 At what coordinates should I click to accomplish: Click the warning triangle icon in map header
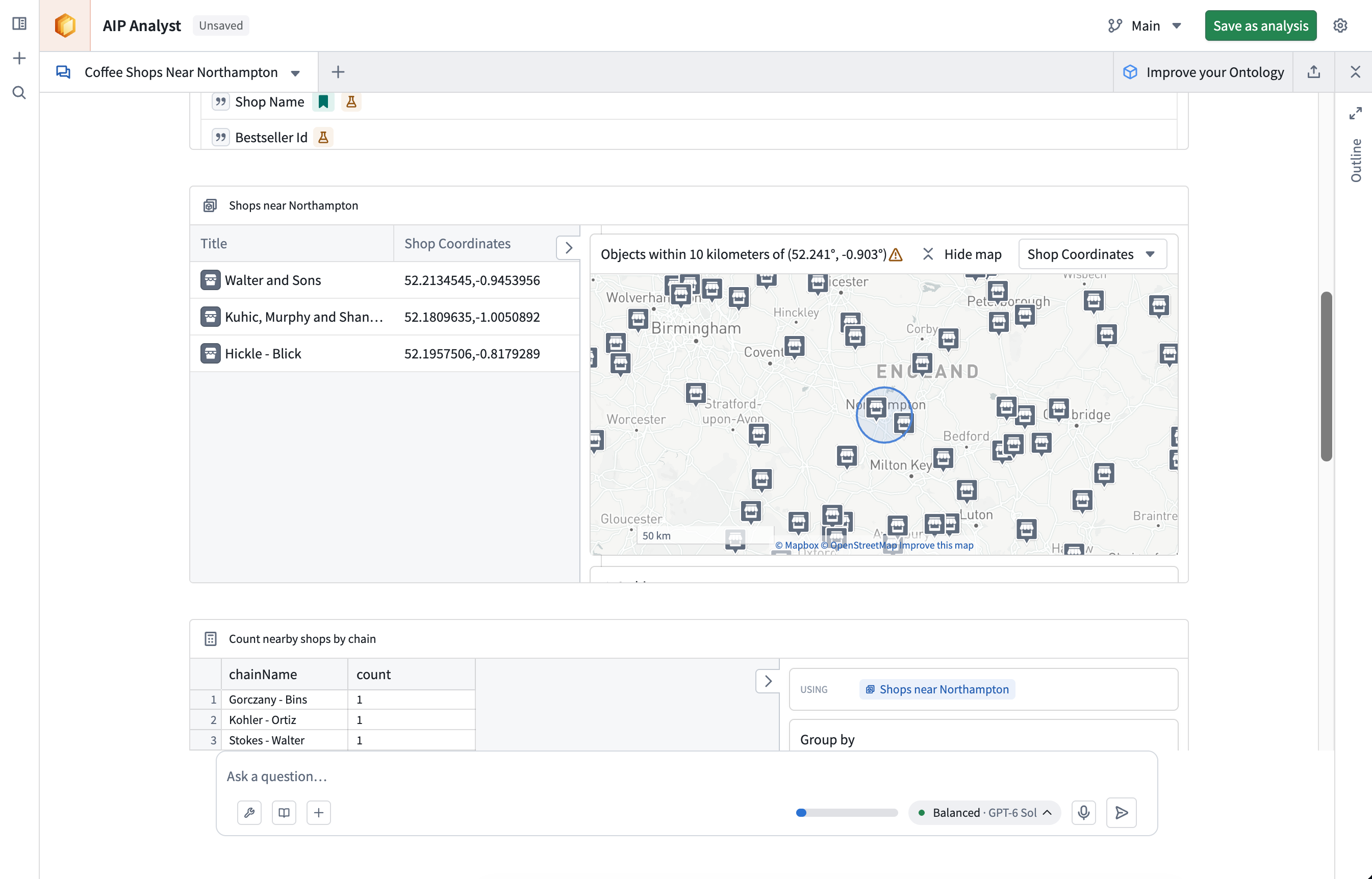(896, 254)
